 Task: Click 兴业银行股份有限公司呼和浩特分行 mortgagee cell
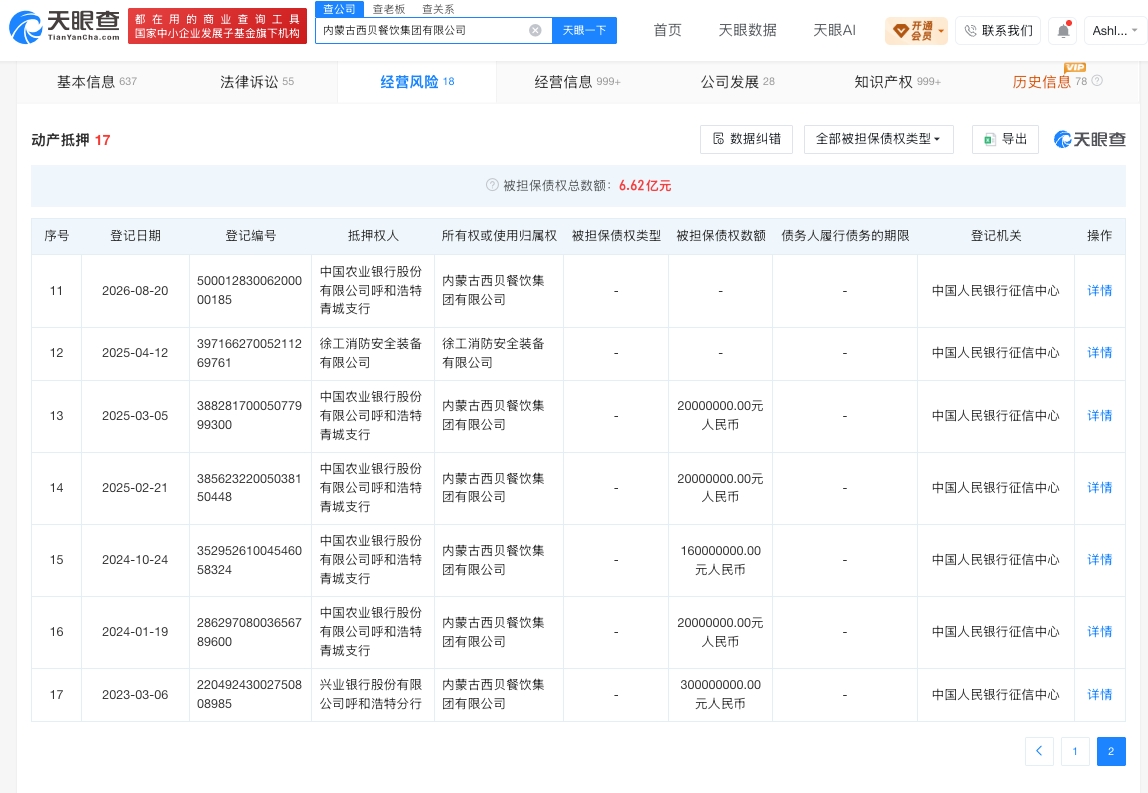pyautogui.click(x=371, y=694)
